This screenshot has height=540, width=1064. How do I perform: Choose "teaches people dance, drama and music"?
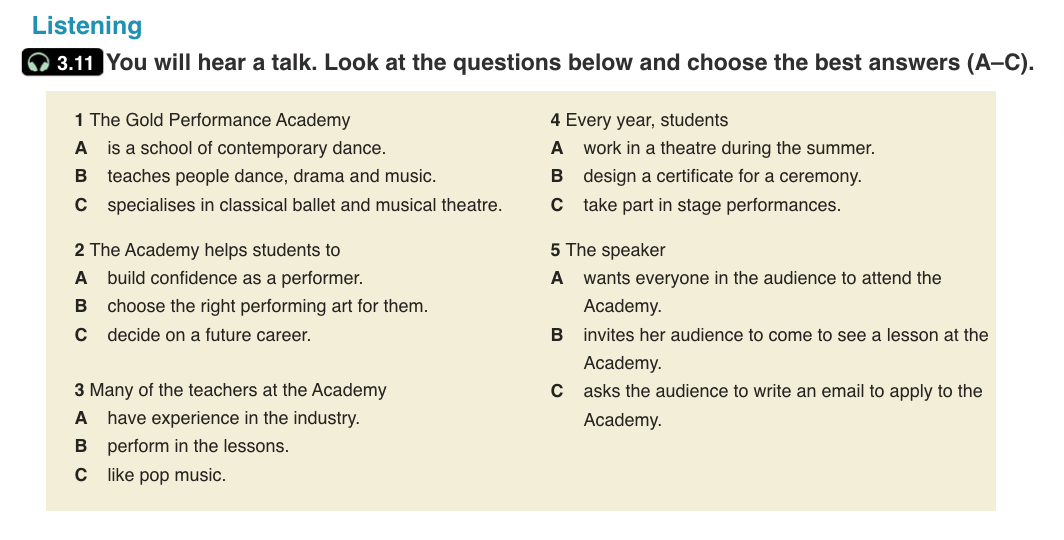pos(271,177)
